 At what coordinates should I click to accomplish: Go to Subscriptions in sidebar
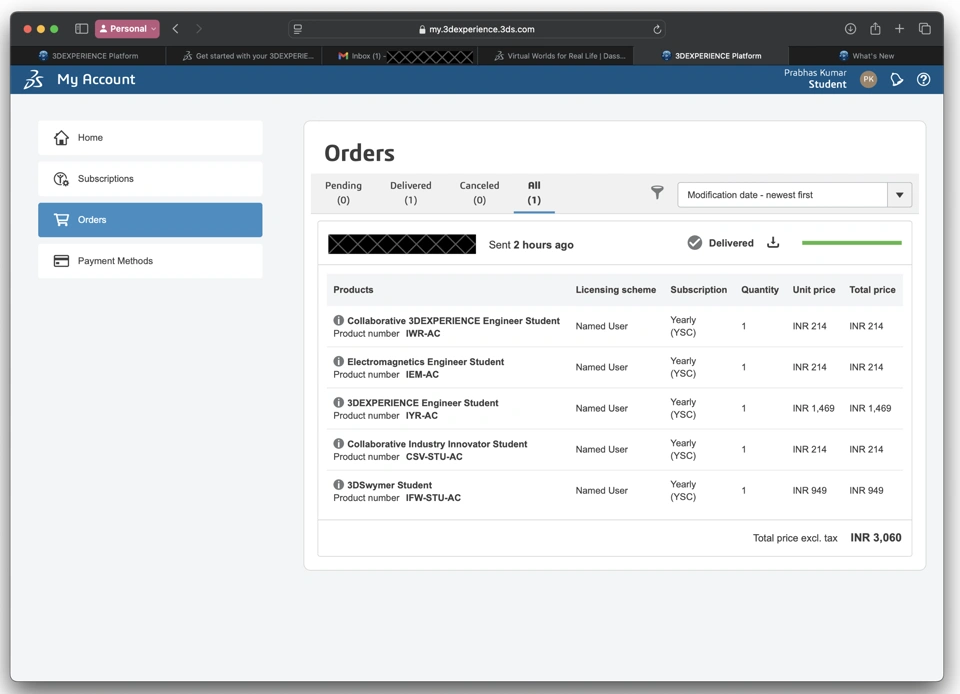click(x=150, y=179)
